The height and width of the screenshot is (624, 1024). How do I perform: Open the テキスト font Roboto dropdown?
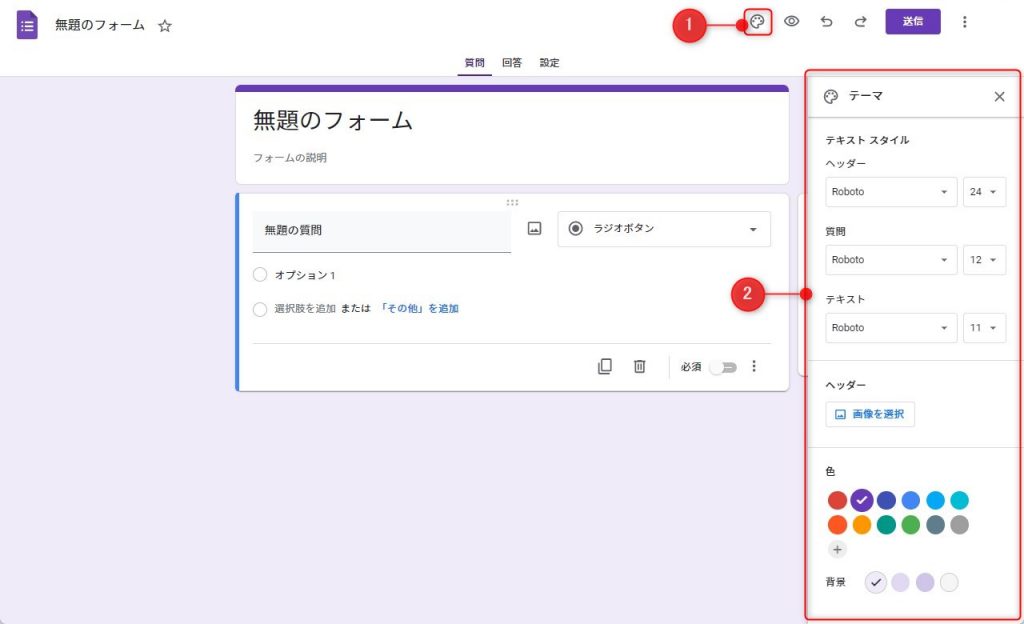tap(891, 328)
